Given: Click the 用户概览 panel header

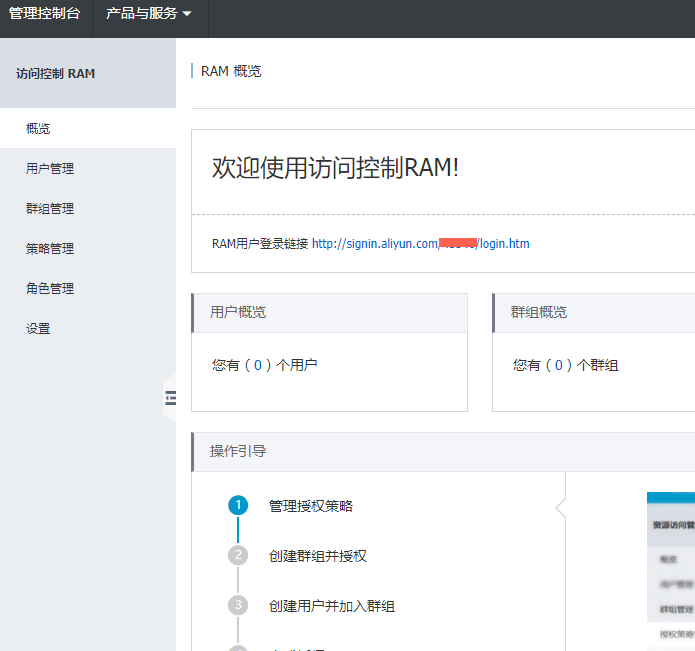Looking at the screenshot, I should (x=329, y=312).
